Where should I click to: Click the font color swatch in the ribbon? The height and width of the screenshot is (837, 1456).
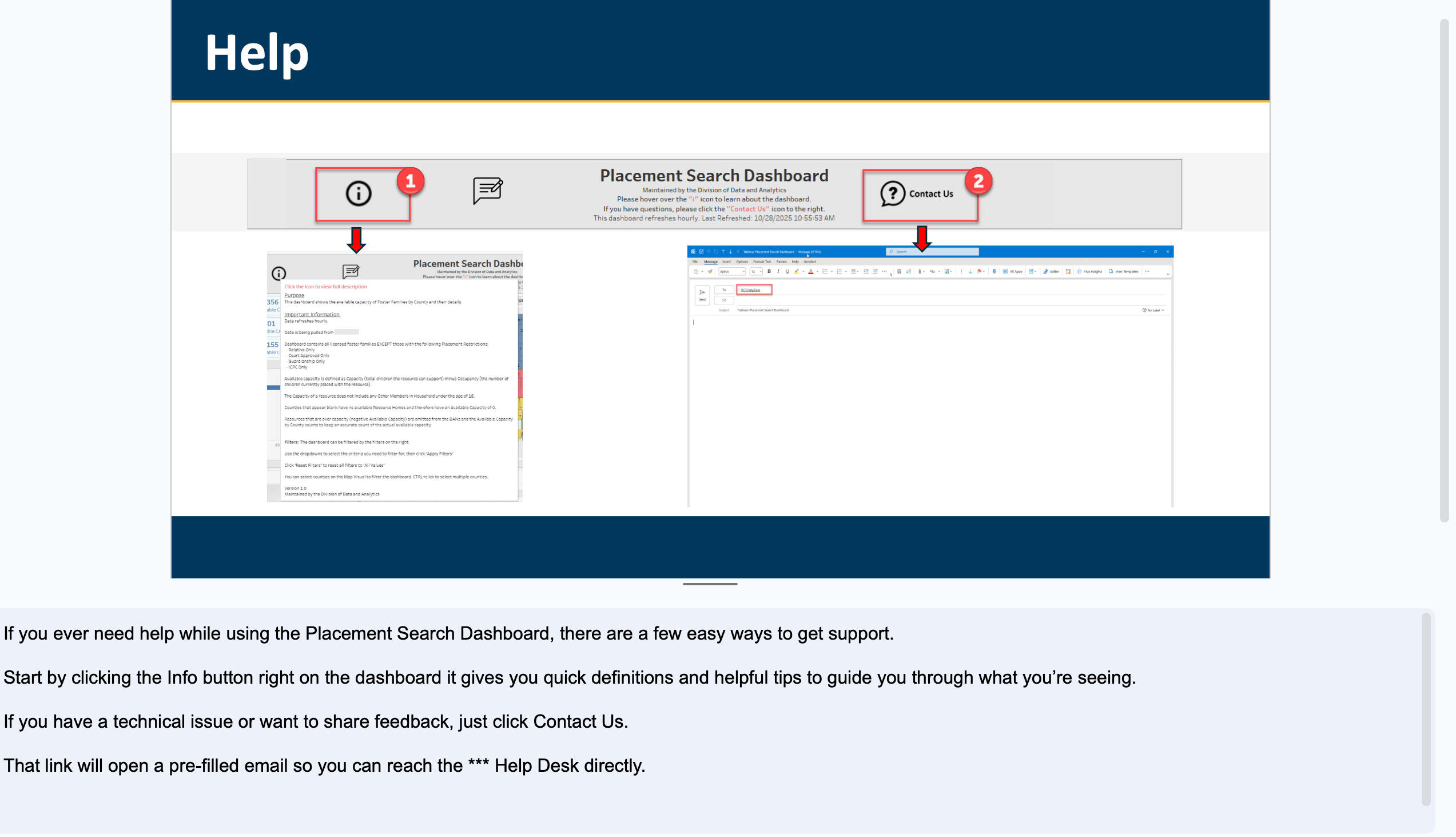811,271
